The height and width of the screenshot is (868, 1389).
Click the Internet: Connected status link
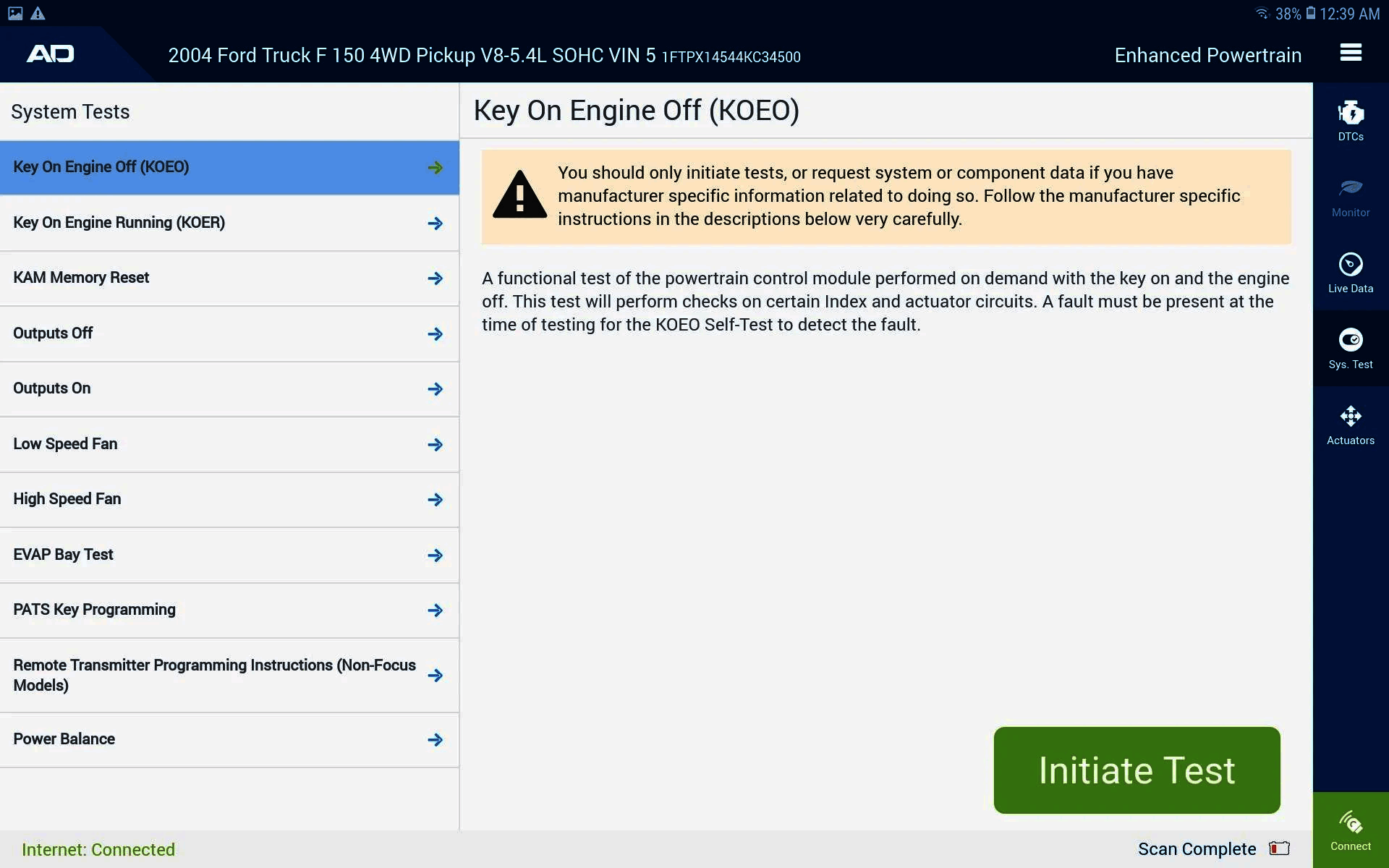coord(98,849)
